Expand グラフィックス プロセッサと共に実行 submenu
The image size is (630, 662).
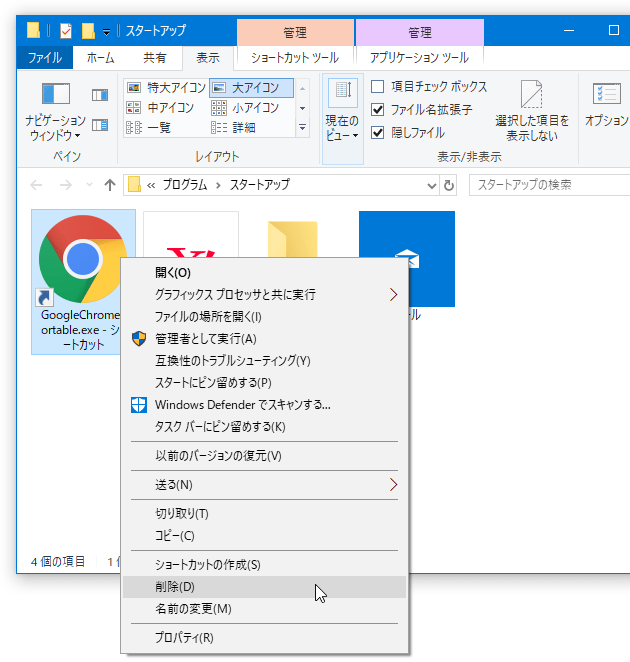pos(265,295)
